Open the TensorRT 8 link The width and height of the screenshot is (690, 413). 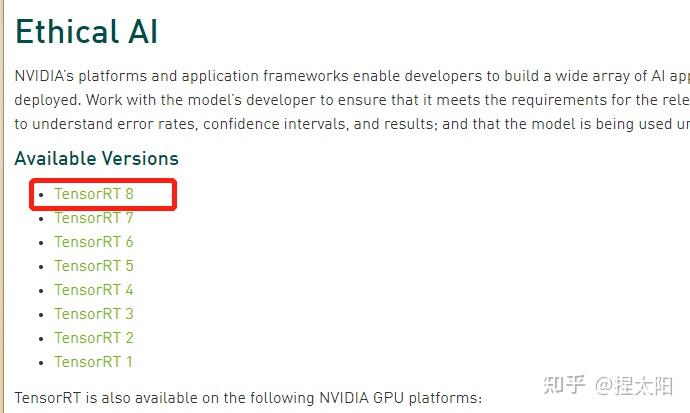click(x=94, y=194)
